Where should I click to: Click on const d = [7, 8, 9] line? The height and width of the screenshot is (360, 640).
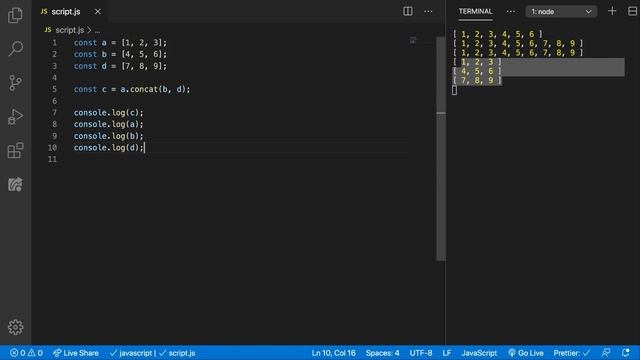(120, 66)
